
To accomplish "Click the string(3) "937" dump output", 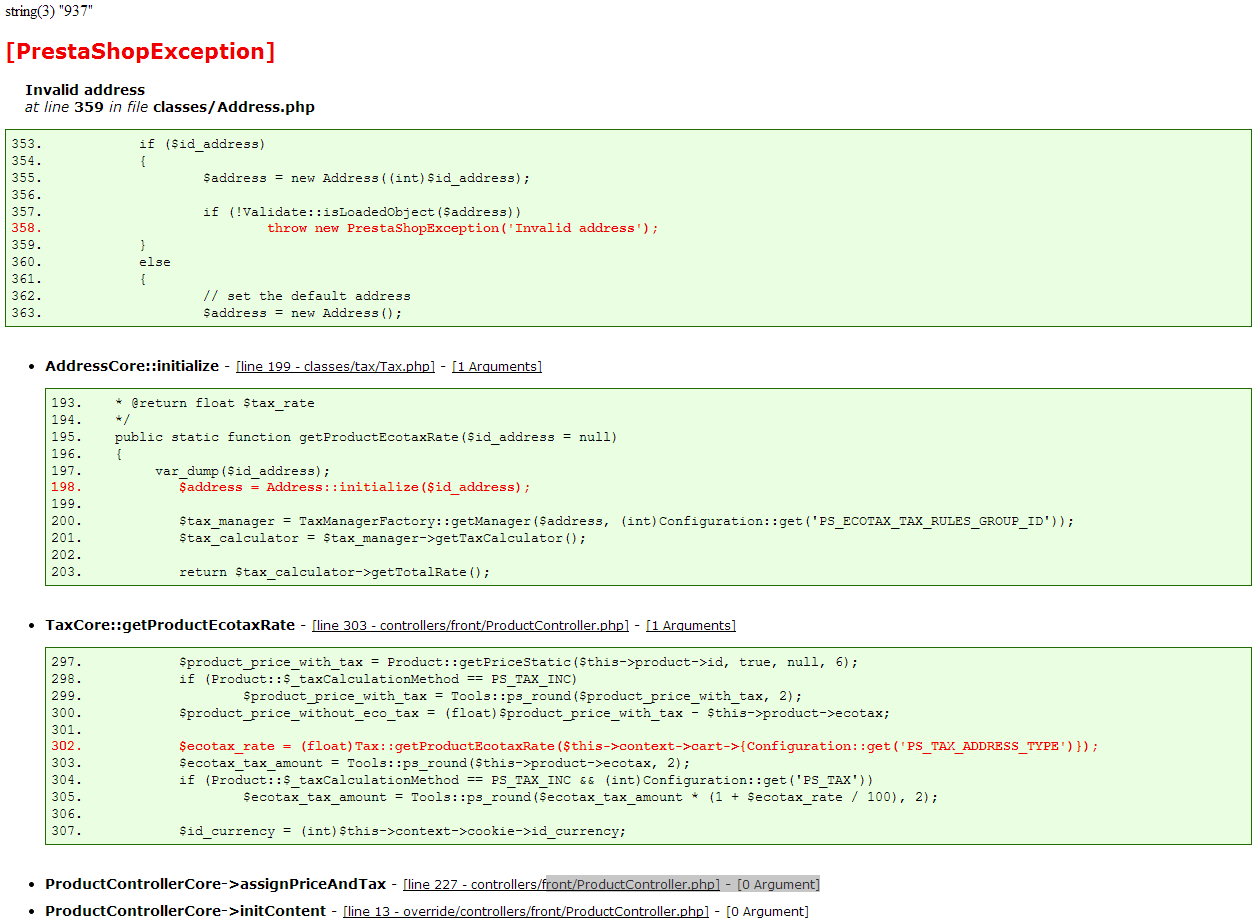I will (x=49, y=12).
